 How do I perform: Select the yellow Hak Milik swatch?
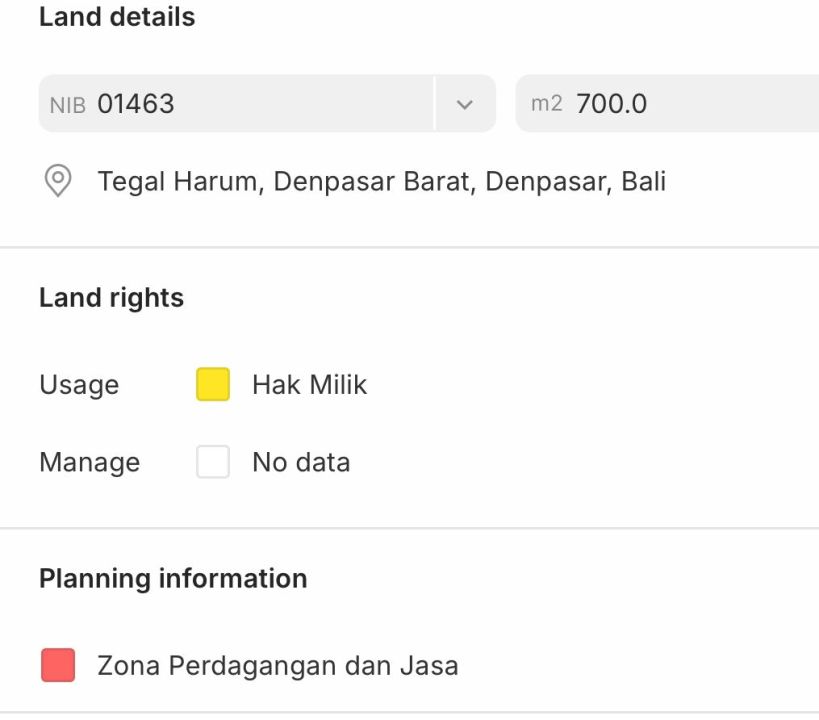[x=213, y=385]
